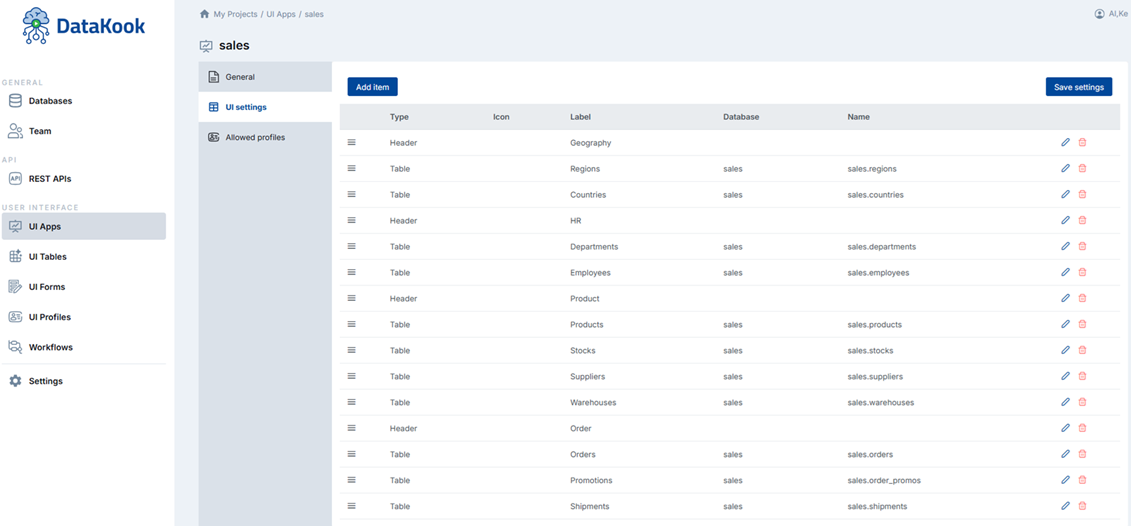Edit the Suppliers table row
1131x526 pixels.
pyautogui.click(x=1065, y=376)
